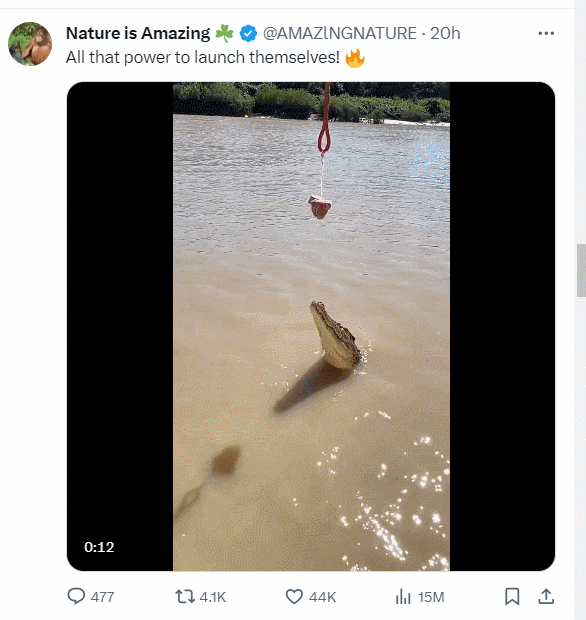Click the 0:12 video duration label

99,547
